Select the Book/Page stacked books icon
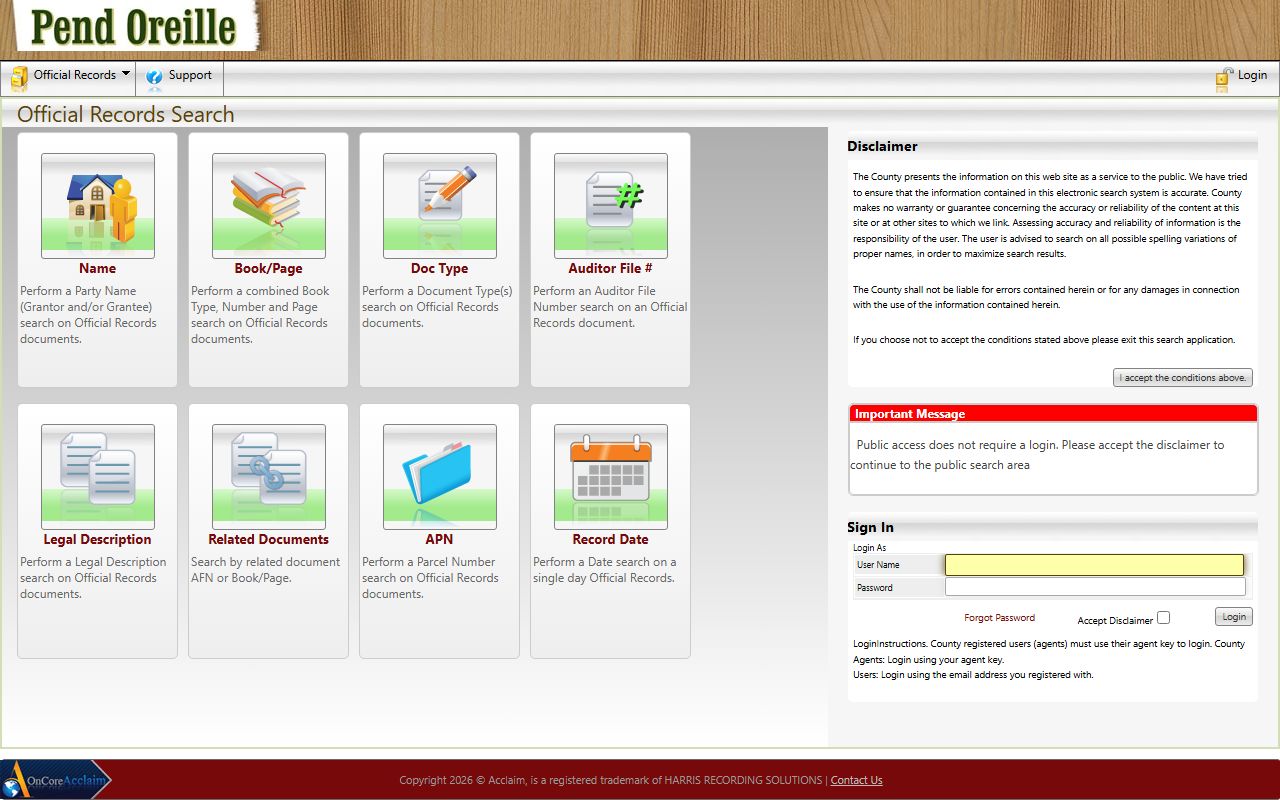Viewport: 1280px width, 800px height. tap(269, 206)
